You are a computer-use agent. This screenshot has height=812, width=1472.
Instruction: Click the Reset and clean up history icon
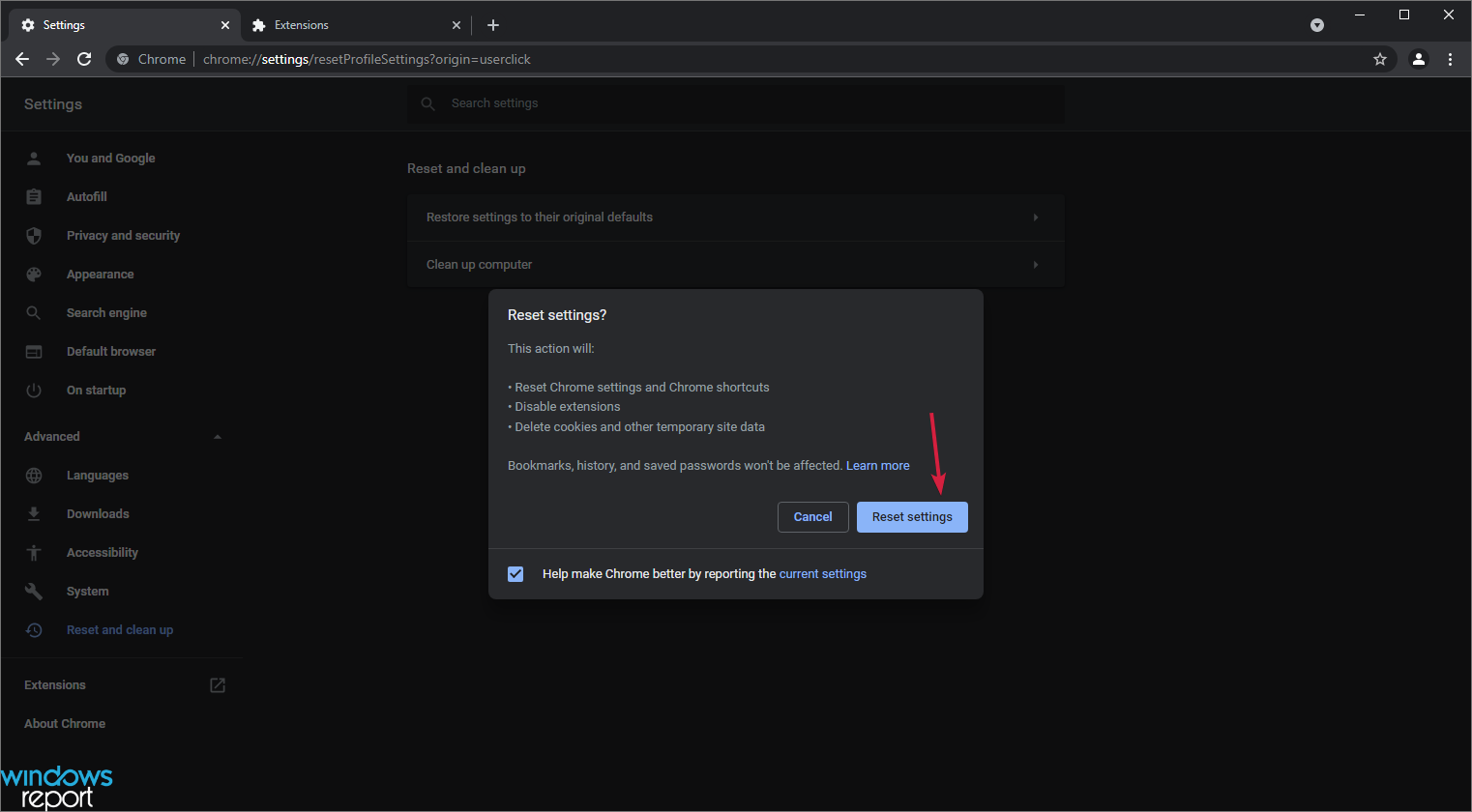(34, 629)
